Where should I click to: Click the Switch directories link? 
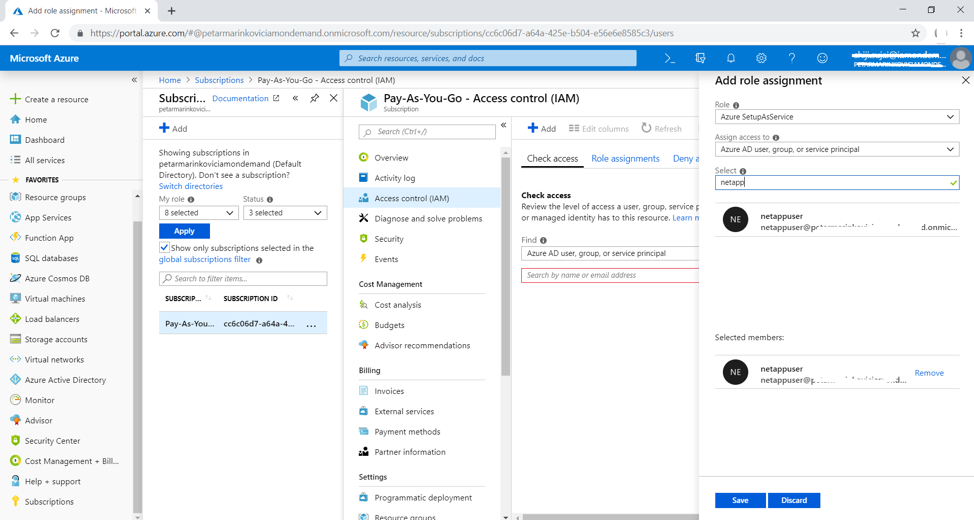[x=191, y=186]
